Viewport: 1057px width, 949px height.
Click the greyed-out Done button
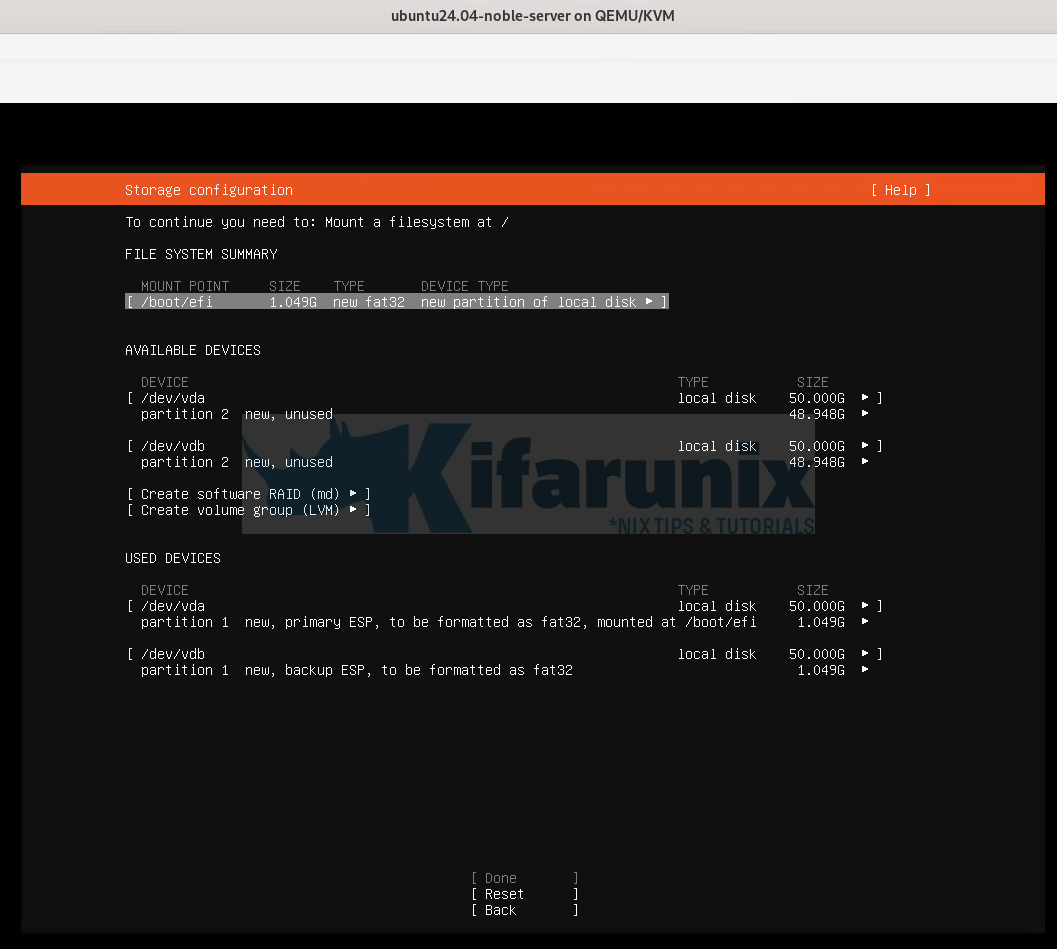click(x=524, y=878)
